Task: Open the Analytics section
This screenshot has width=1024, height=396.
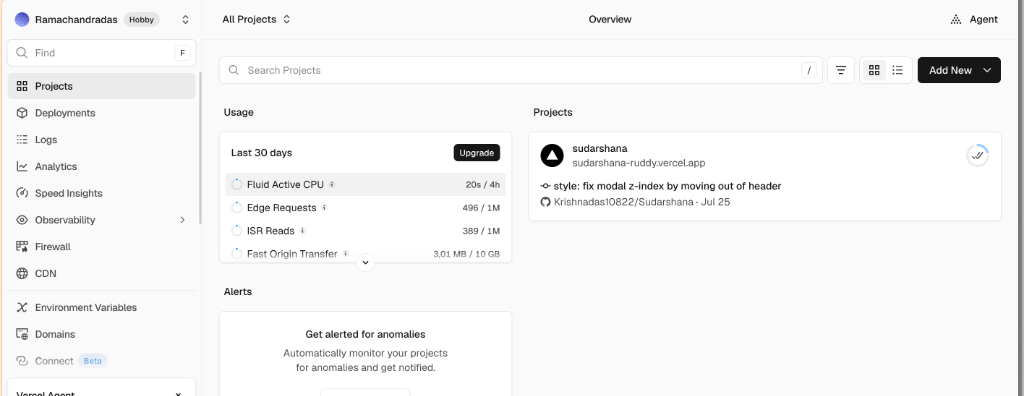Action: 101,167
